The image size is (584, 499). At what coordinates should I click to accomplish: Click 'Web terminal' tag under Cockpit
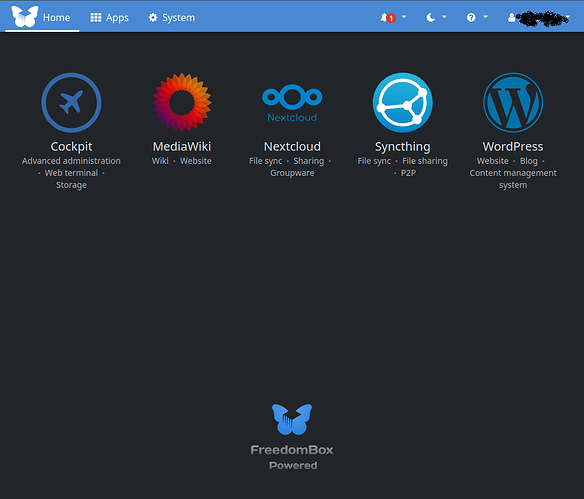(x=71, y=173)
